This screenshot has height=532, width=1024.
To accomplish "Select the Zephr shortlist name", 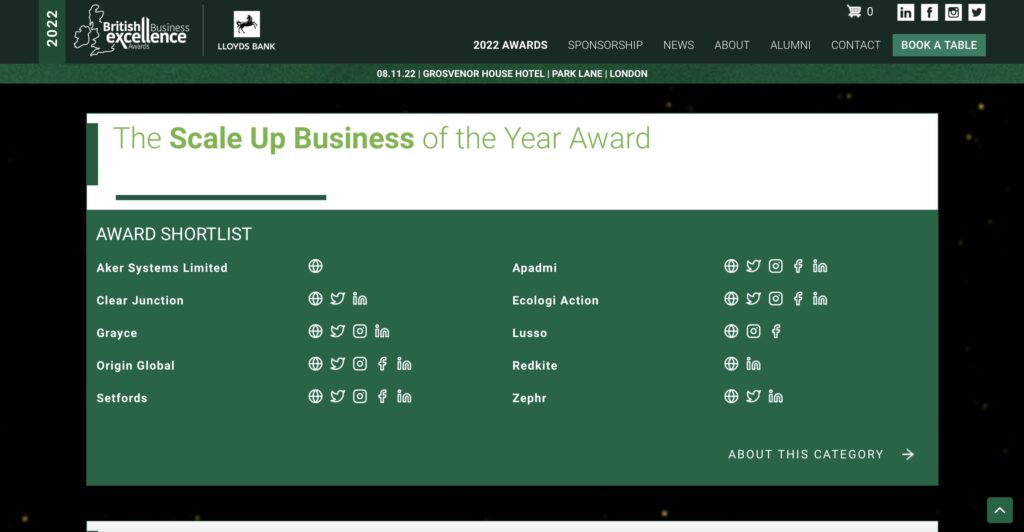I will [x=529, y=398].
